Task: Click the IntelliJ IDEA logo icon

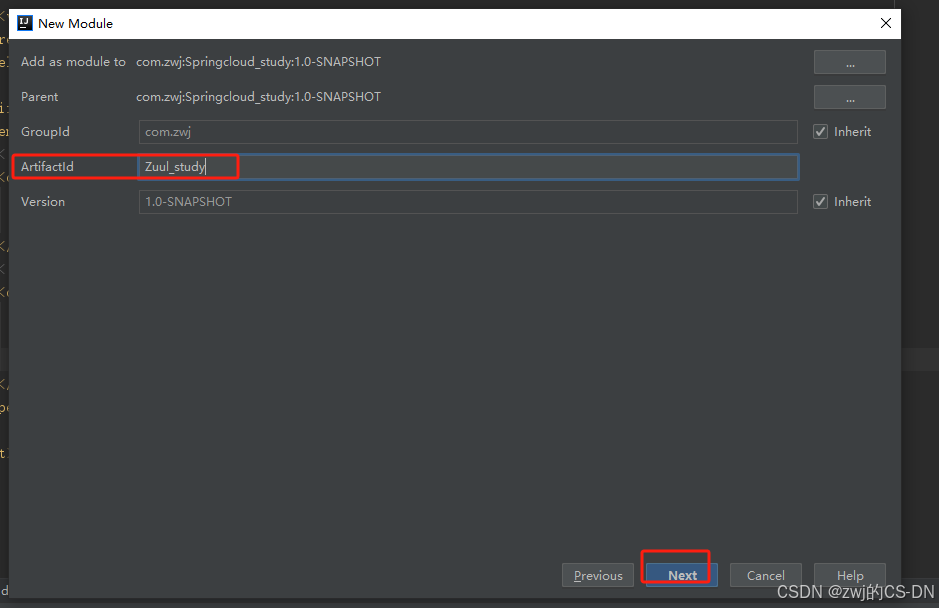Action: pyautogui.click(x=25, y=23)
